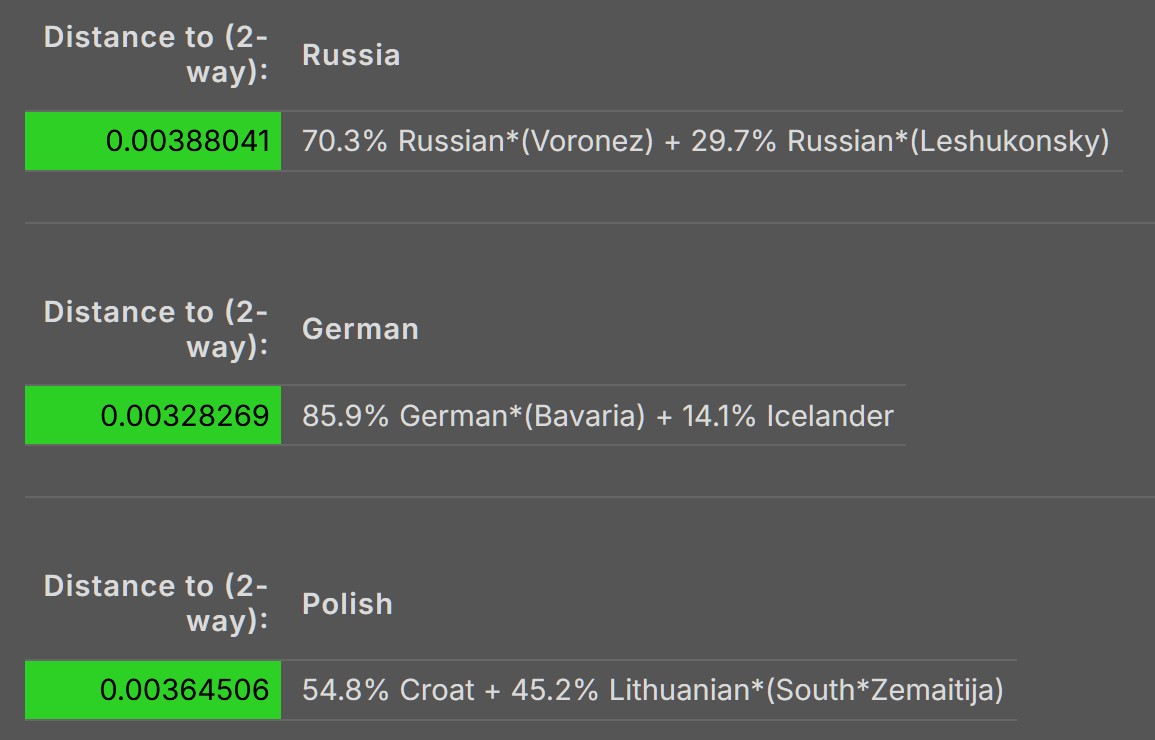Image resolution: width=1155 pixels, height=740 pixels.
Task: Click the German population heading
Action: [x=360, y=329]
